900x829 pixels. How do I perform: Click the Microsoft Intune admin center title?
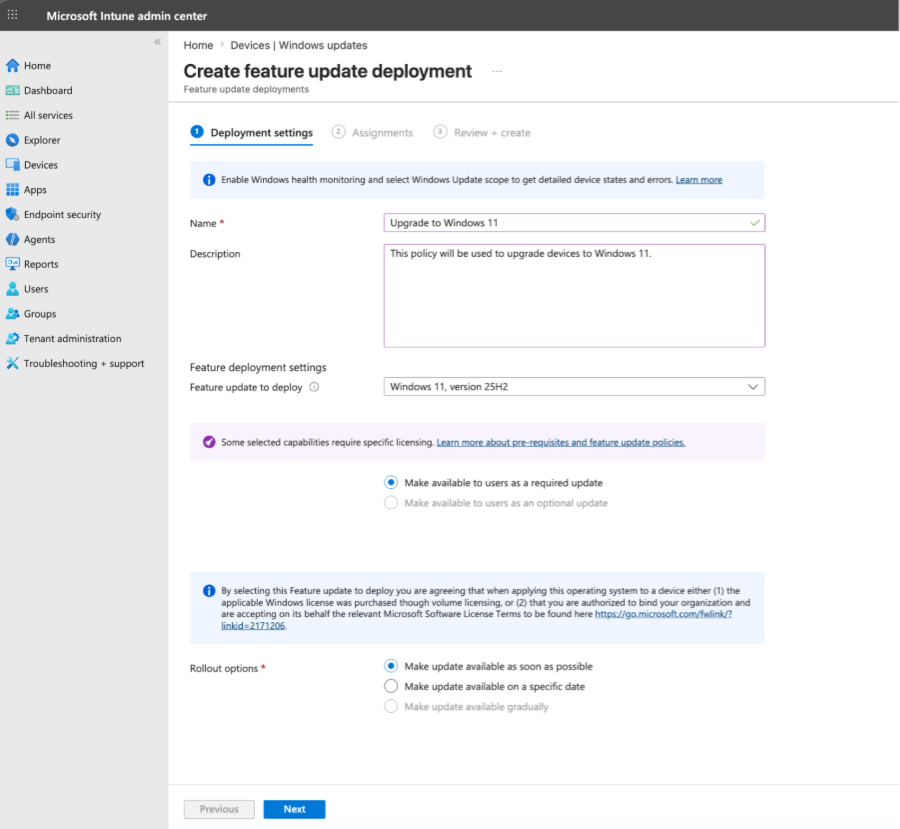click(x=127, y=16)
